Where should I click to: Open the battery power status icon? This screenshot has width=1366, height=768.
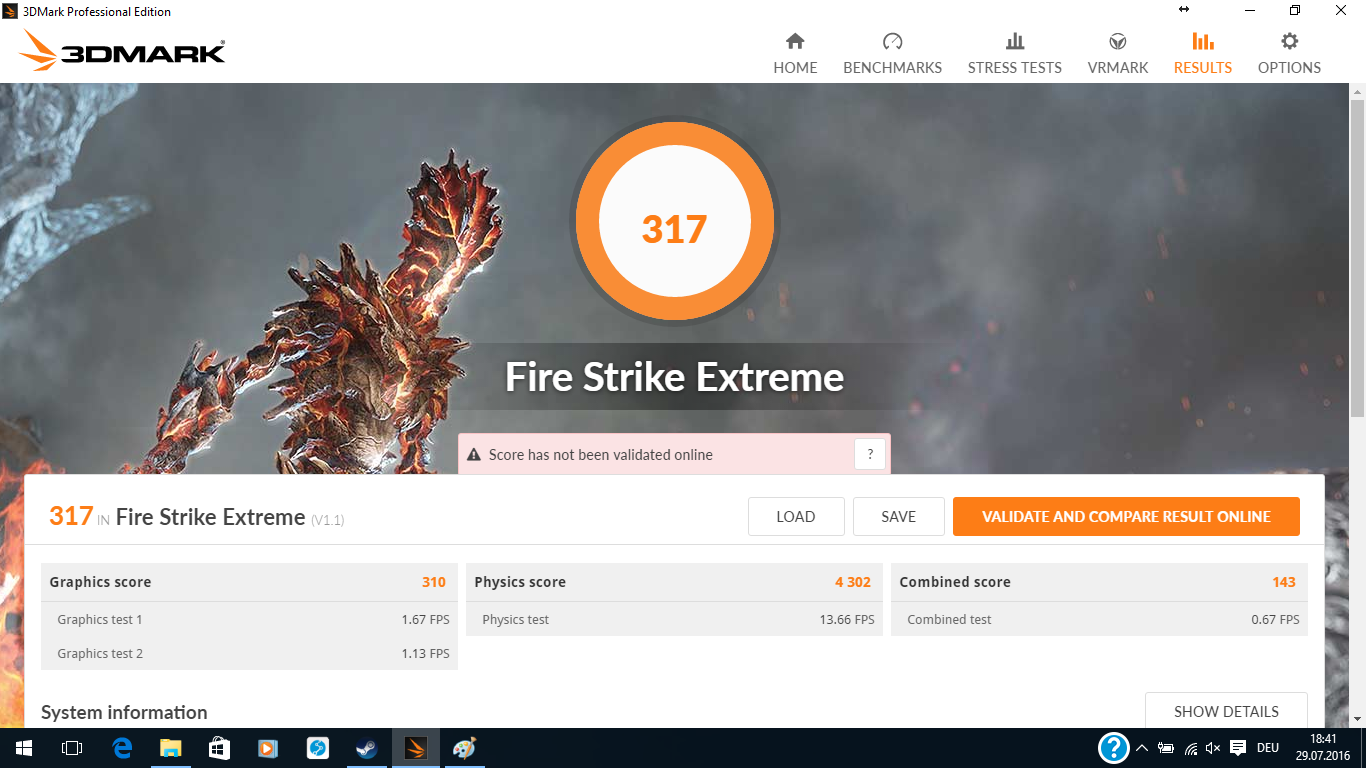click(x=1166, y=748)
